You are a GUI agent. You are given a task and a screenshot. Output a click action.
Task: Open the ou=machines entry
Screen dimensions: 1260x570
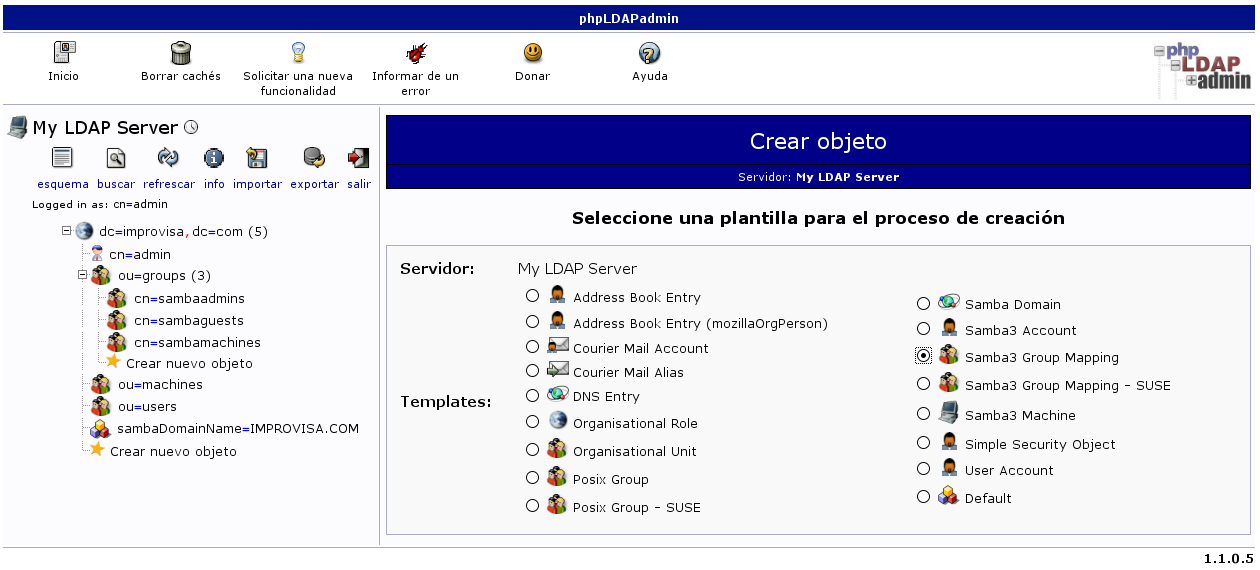click(x=160, y=385)
